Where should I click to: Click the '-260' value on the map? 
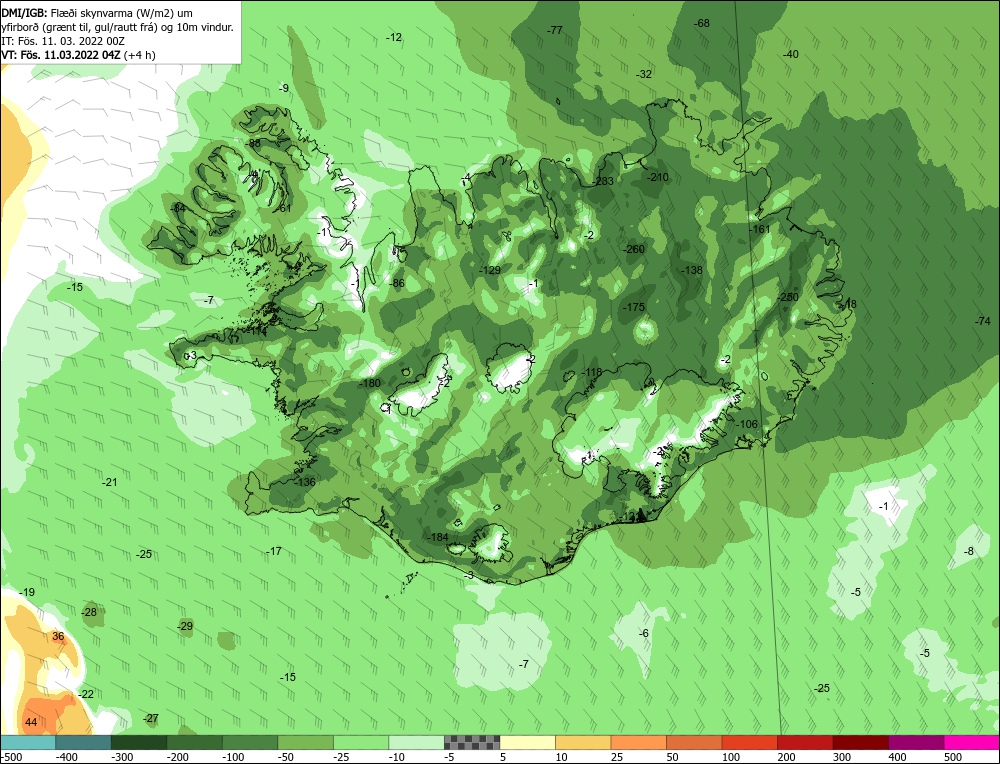pyautogui.click(x=634, y=249)
